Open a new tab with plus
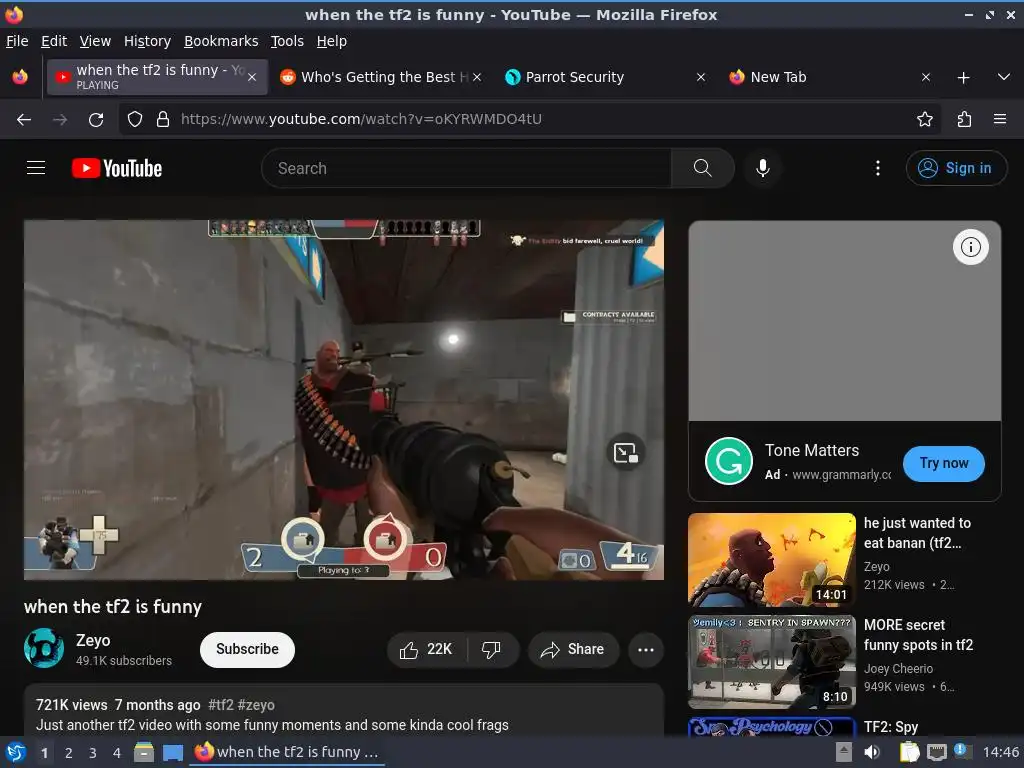The height and width of the screenshot is (768, 1024). coord(963,78)
